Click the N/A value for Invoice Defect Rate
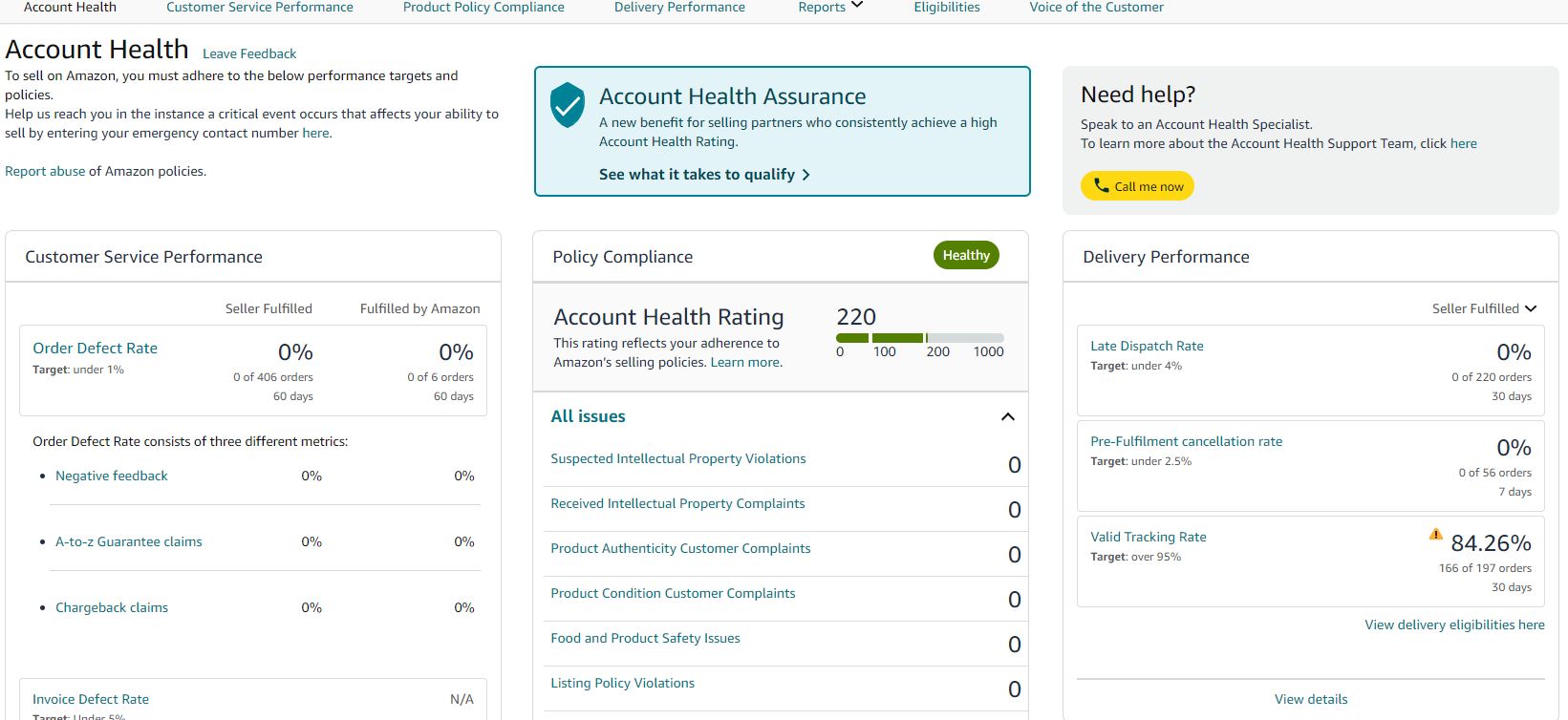The height and width of the screenshot is (720, 1568). (462, 699)
